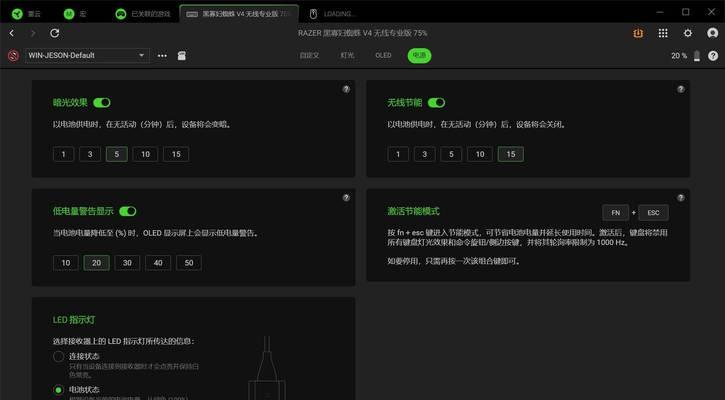
Task: Switch to the 自定义 customize tab
Action: coord(309,55)
